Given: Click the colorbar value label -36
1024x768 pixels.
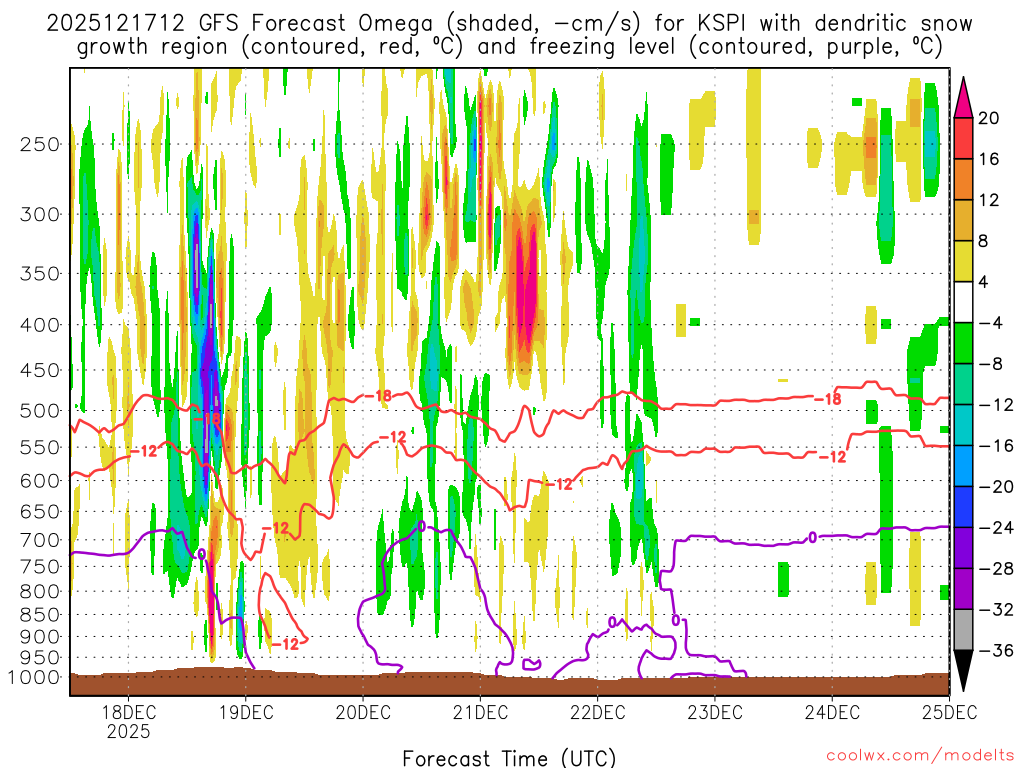Looking at the screenshot, I should pos(996,650).
